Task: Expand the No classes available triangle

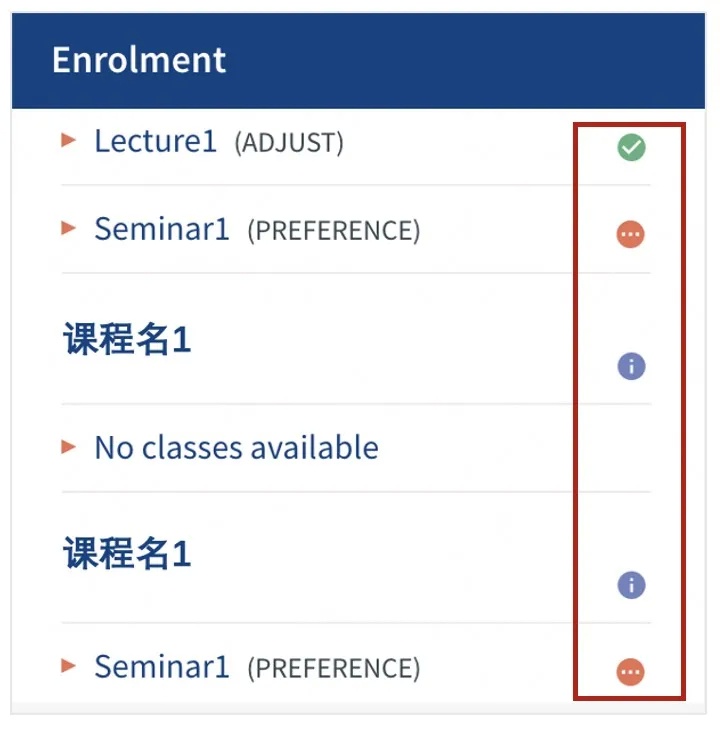Action: click(68, 446)
